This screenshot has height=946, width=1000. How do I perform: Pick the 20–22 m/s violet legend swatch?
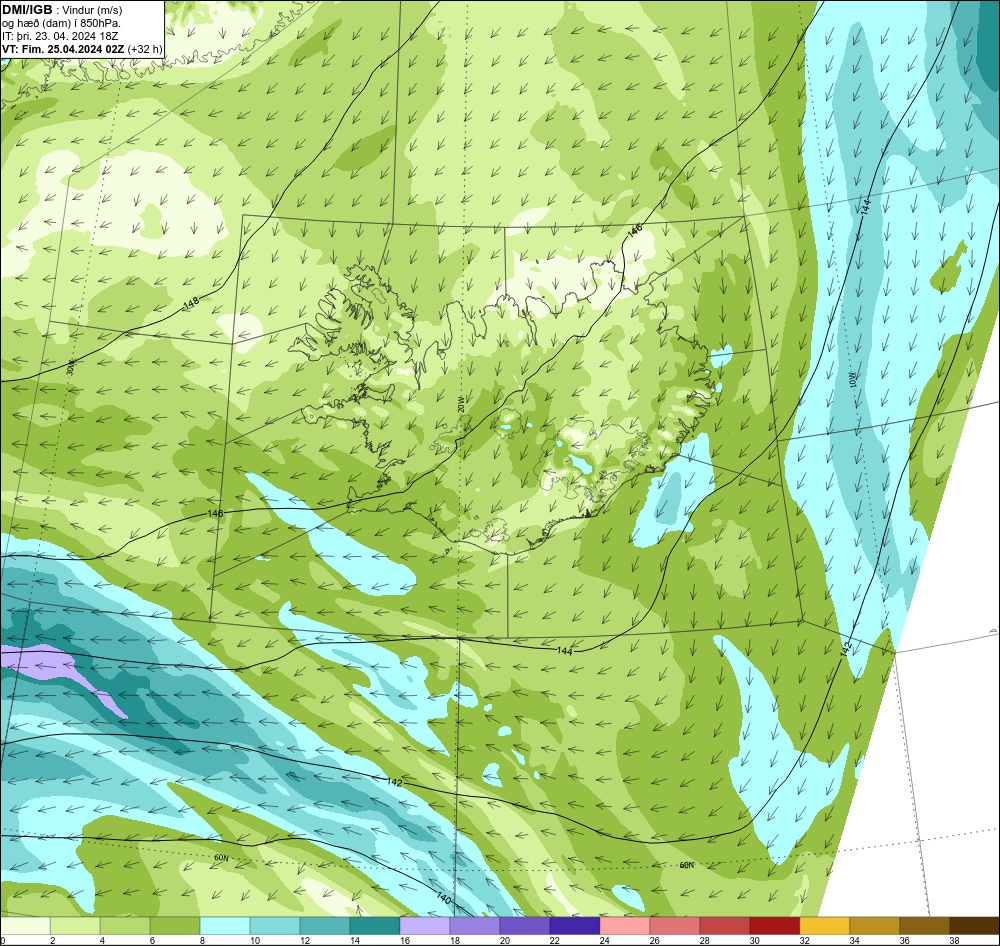point(525,926)
